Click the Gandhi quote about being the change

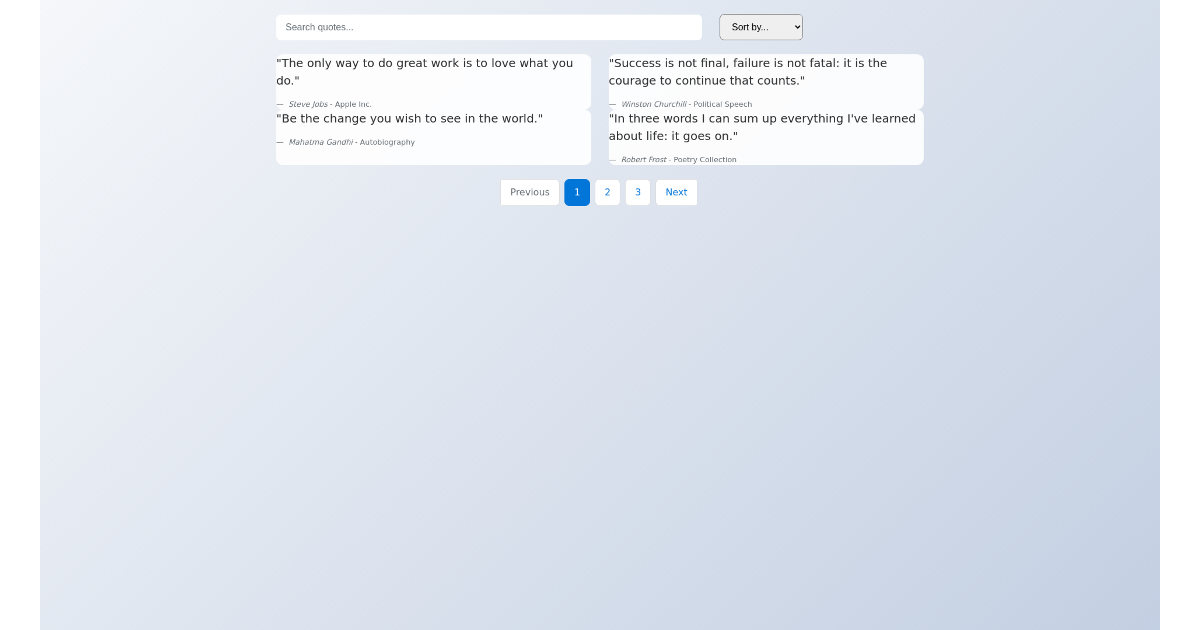tap(410, 118)
